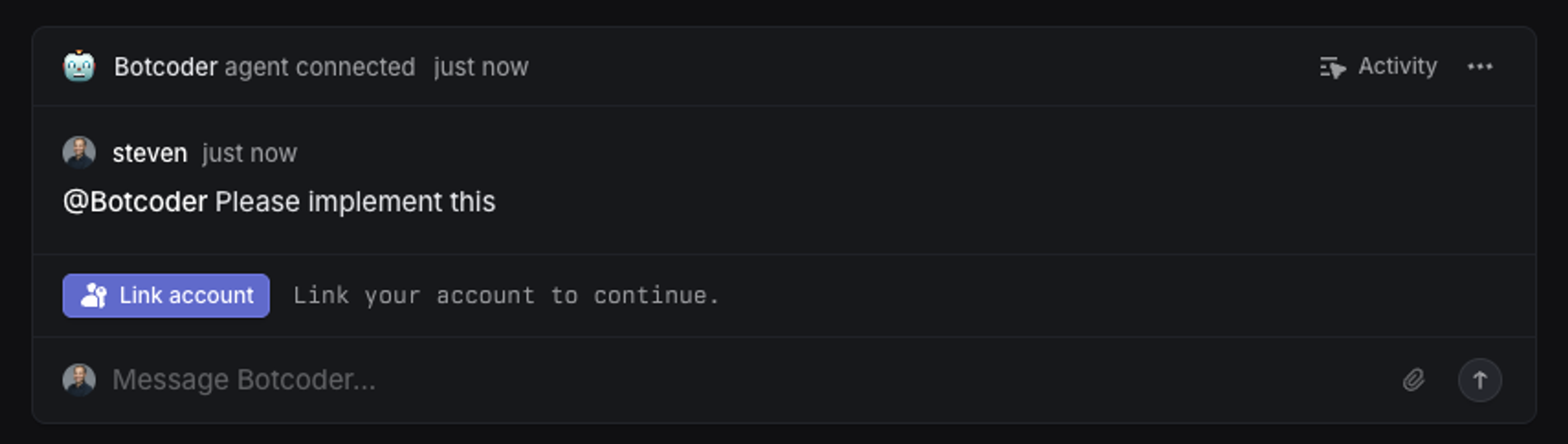The width and height of the screenshot is (1568, 444).
Task: Click the @Botcoder mention in the comment
Action: 135,202
